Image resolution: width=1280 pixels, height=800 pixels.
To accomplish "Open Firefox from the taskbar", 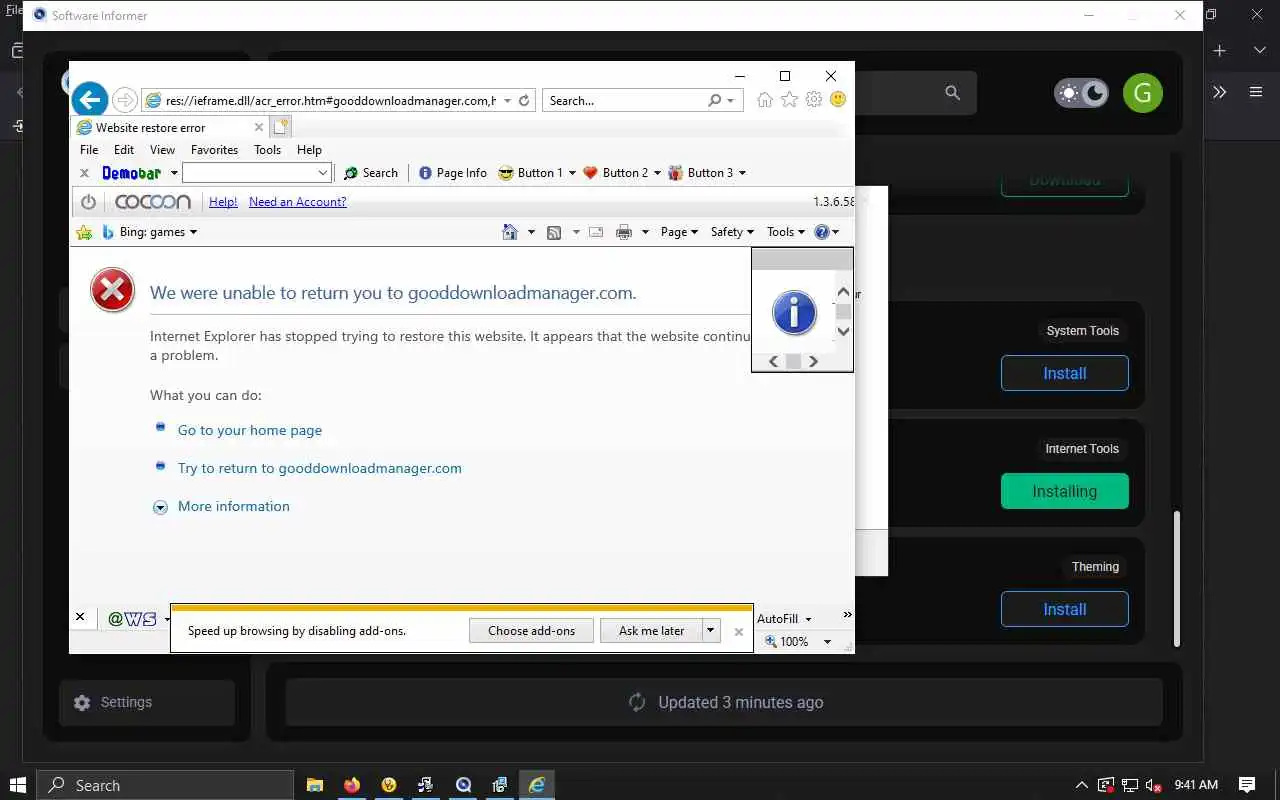I will click(x=351, y=785).
